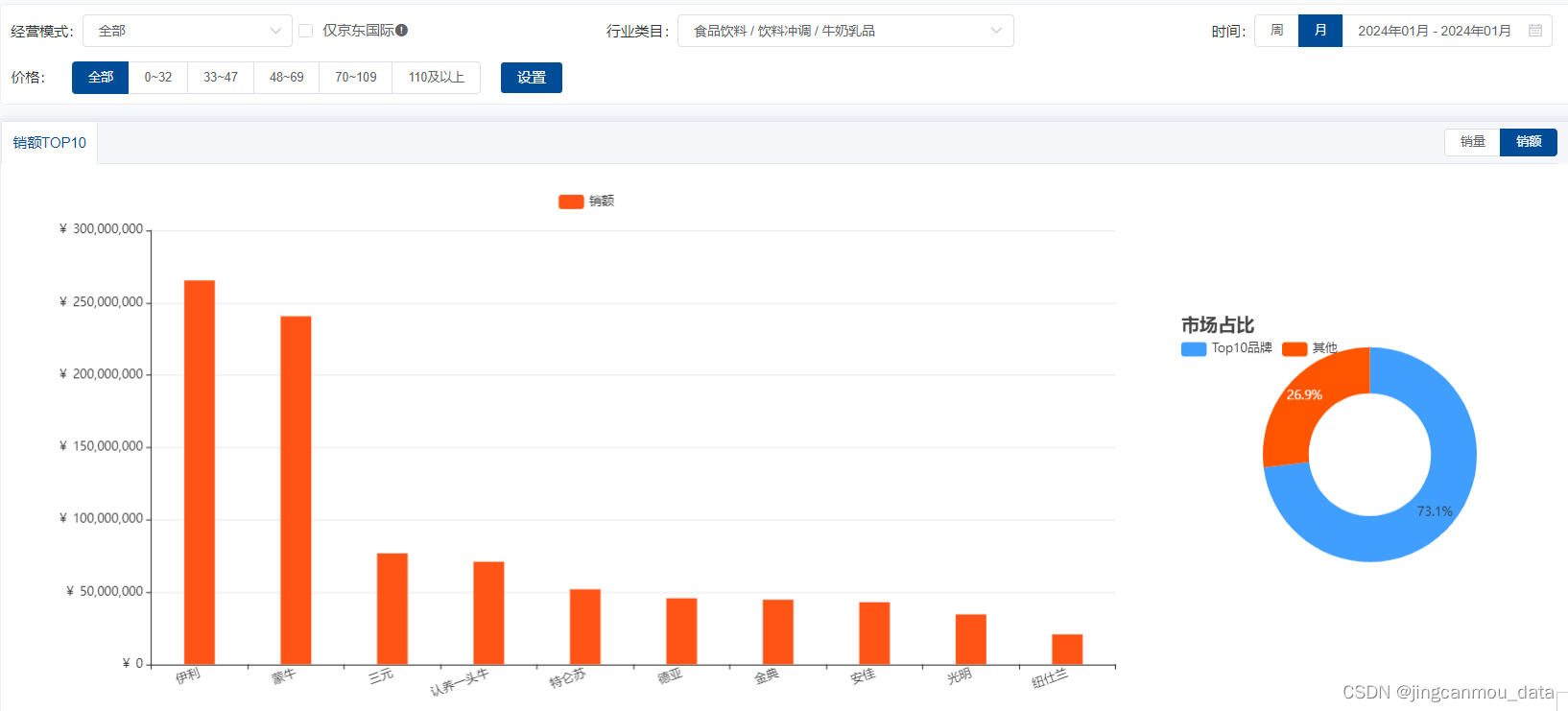Image resolution: width=1568 pixels, height=711 pixels.
Task: Click the ¥ 300,000,000 axis label
Action: click(x=102, y=229)
